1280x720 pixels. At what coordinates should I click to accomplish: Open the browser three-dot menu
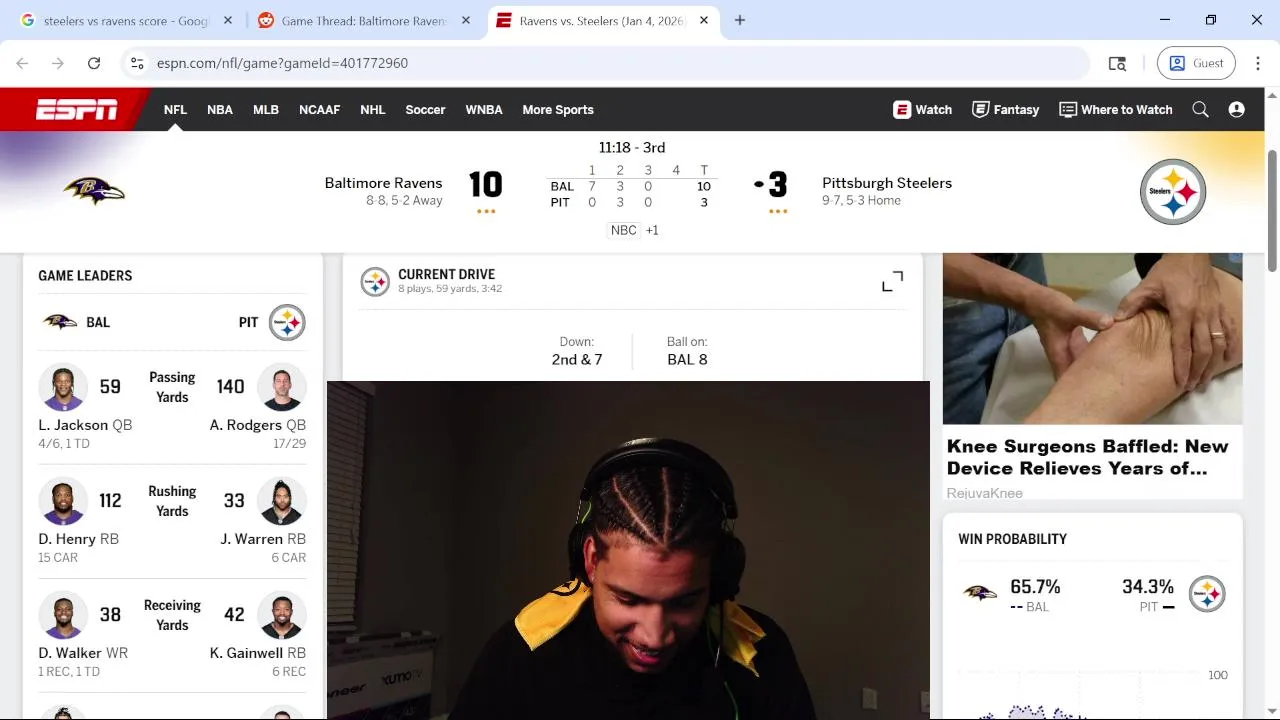pyautogui.click(x=1257, y=63)
